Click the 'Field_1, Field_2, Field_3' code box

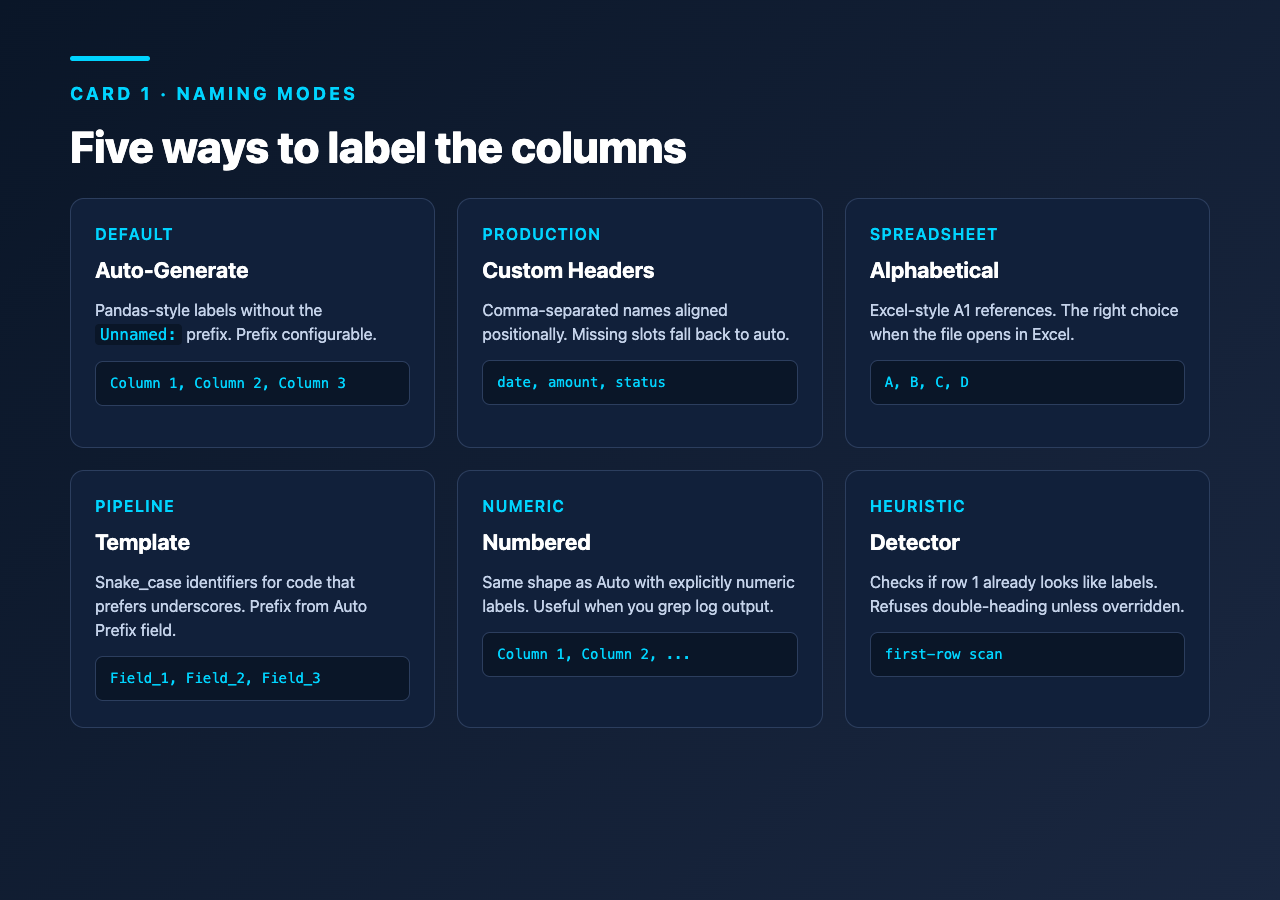tap(252, 678)
